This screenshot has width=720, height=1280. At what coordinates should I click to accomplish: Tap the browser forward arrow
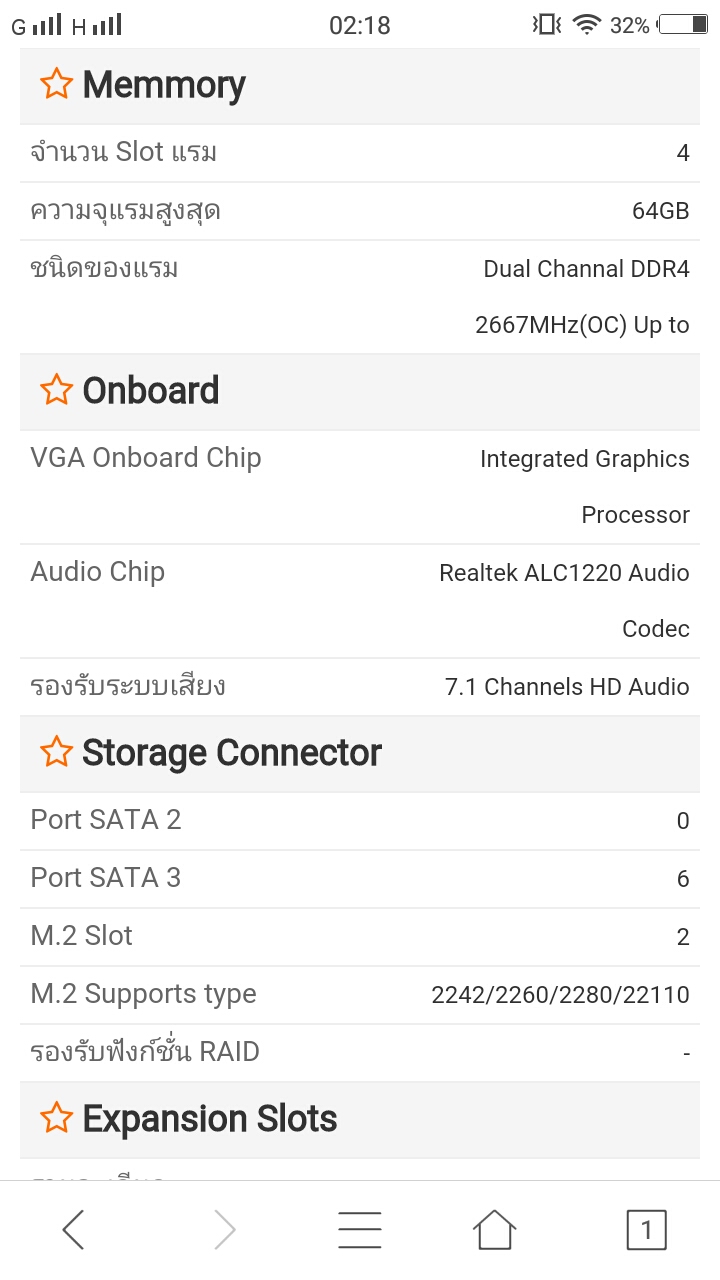225,1229
